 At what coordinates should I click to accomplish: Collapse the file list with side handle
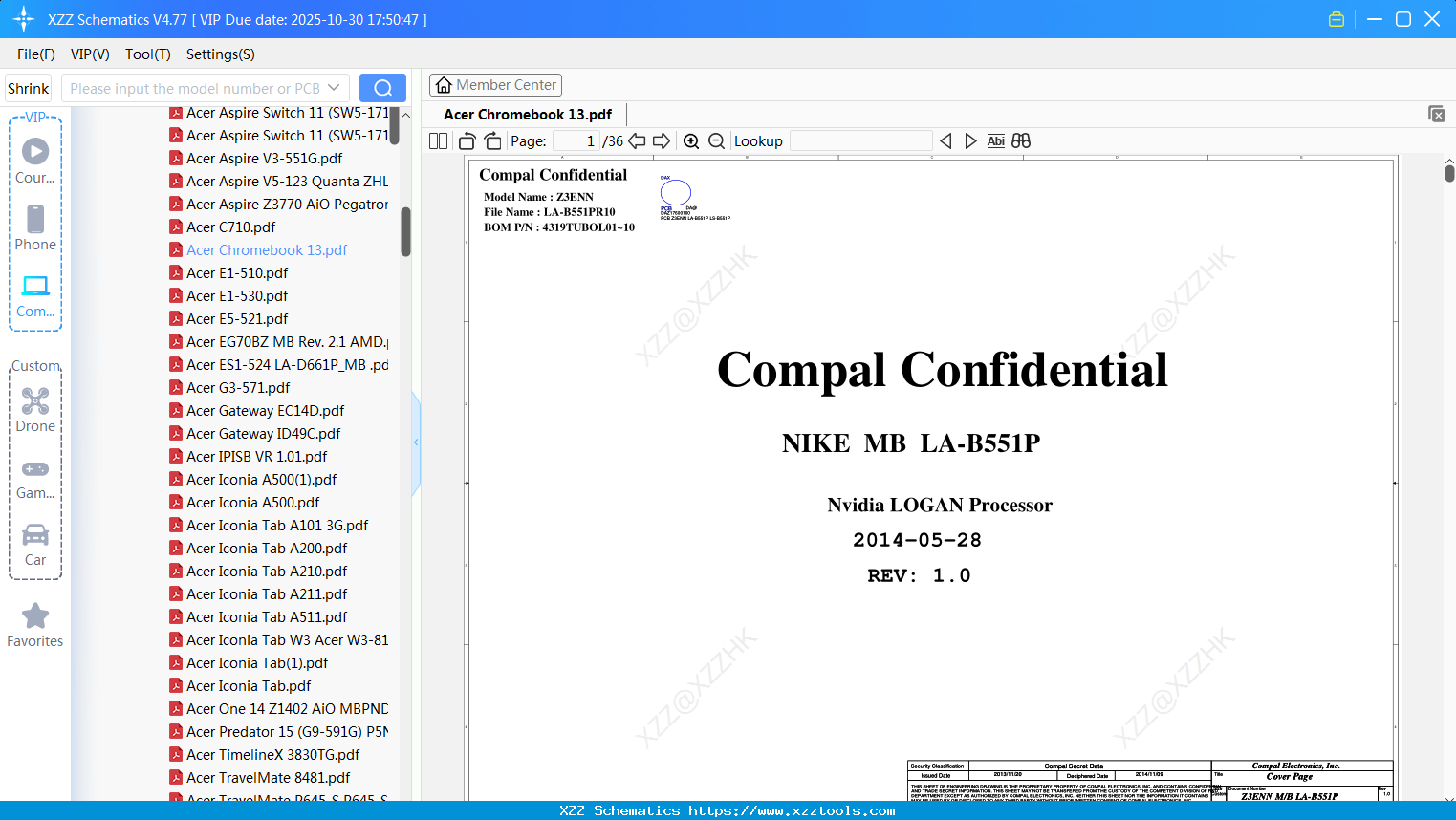coord(416,442)
